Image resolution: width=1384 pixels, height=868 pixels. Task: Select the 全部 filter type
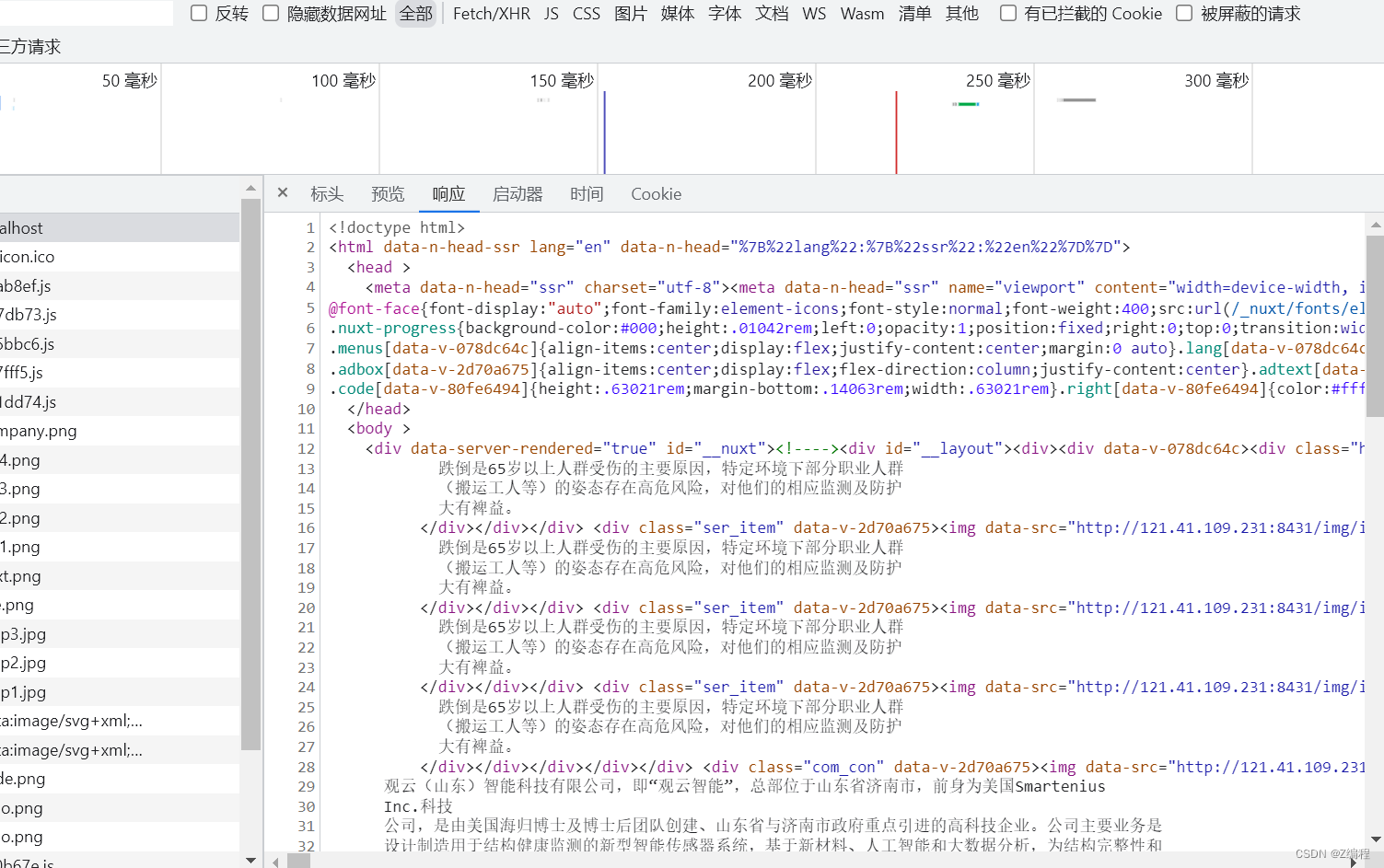(x=415, y=14)
